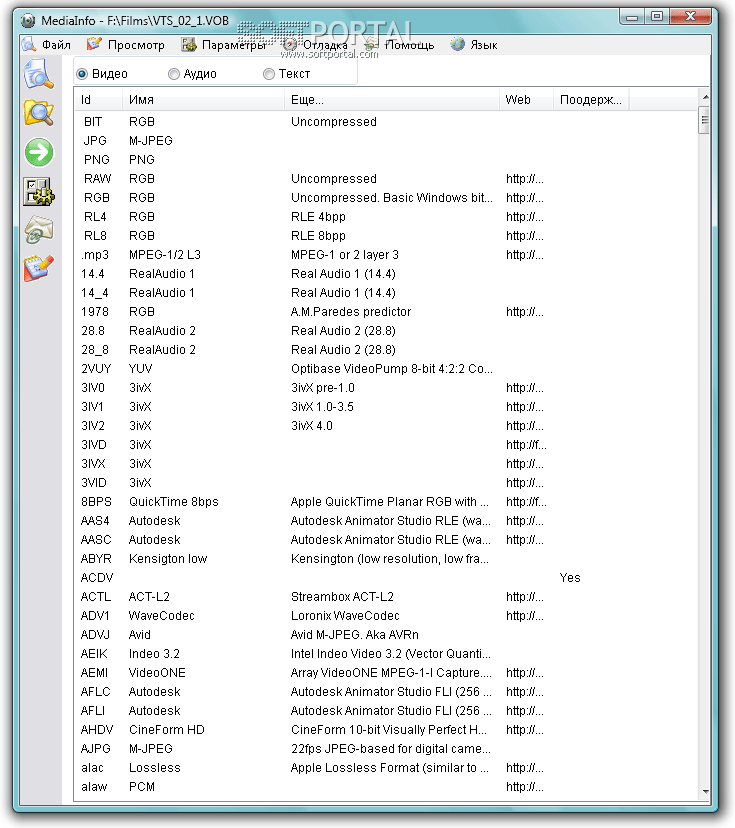The height and width of the screenshot is (828, 735).
Task: Click the Web column header
Action: pos(526,100)
